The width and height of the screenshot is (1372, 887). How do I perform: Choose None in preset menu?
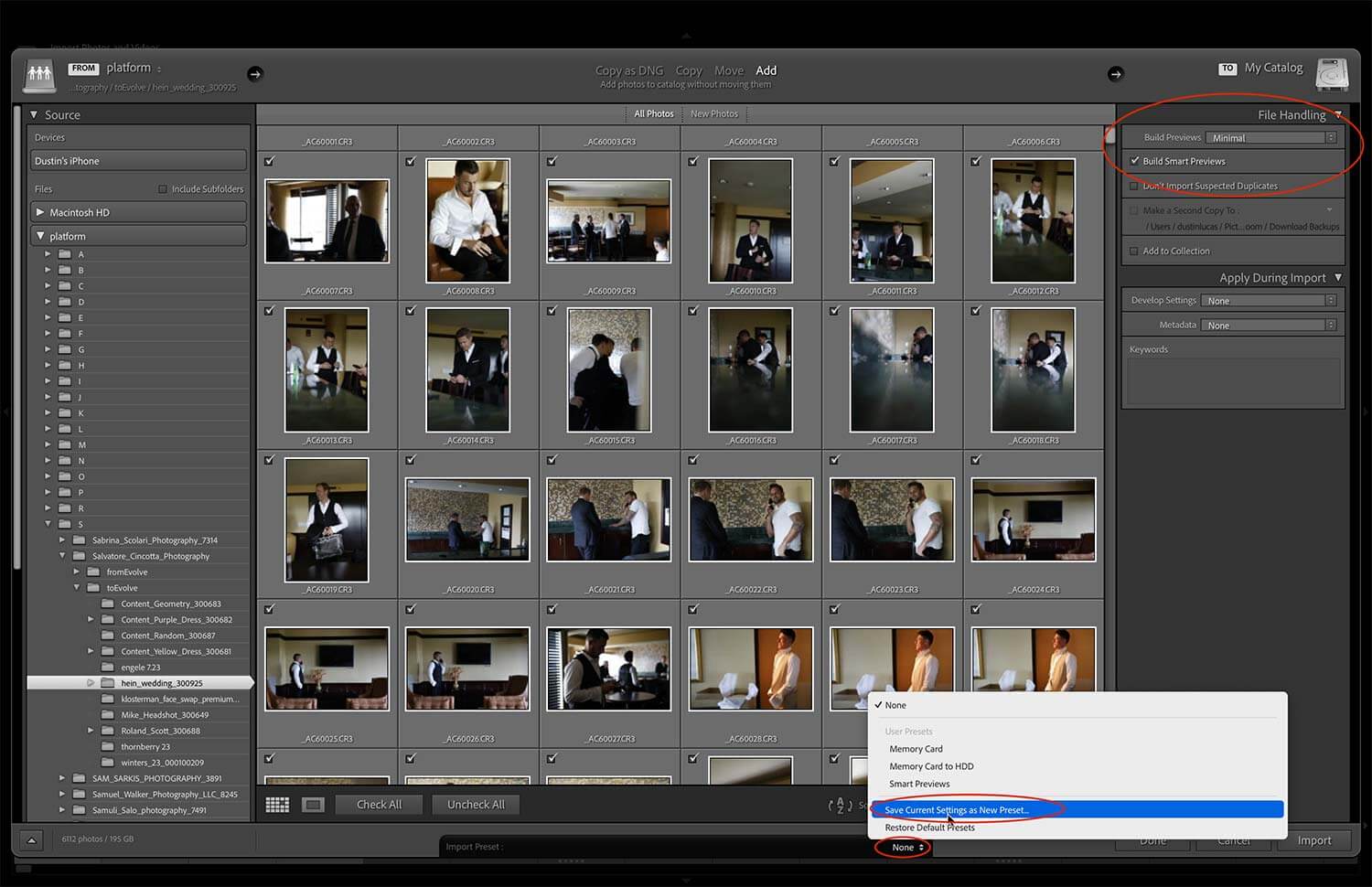click(1077, 705)
